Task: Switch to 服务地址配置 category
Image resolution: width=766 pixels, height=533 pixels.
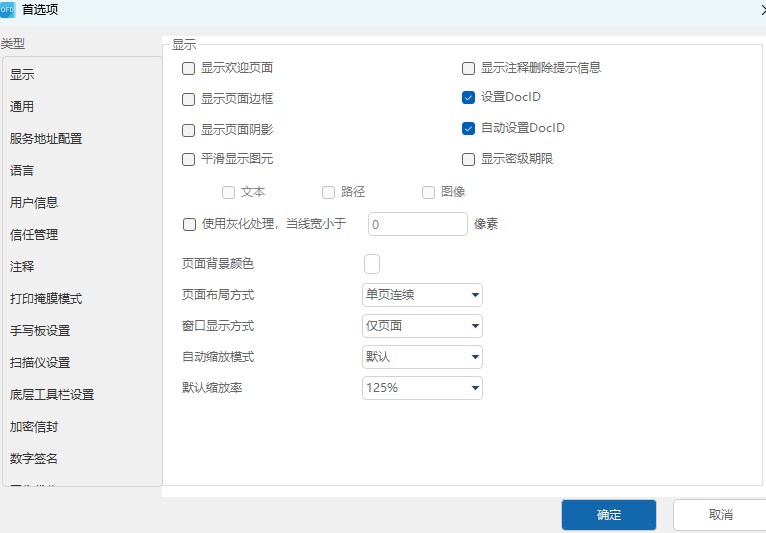Action: [x=46, y=139]
